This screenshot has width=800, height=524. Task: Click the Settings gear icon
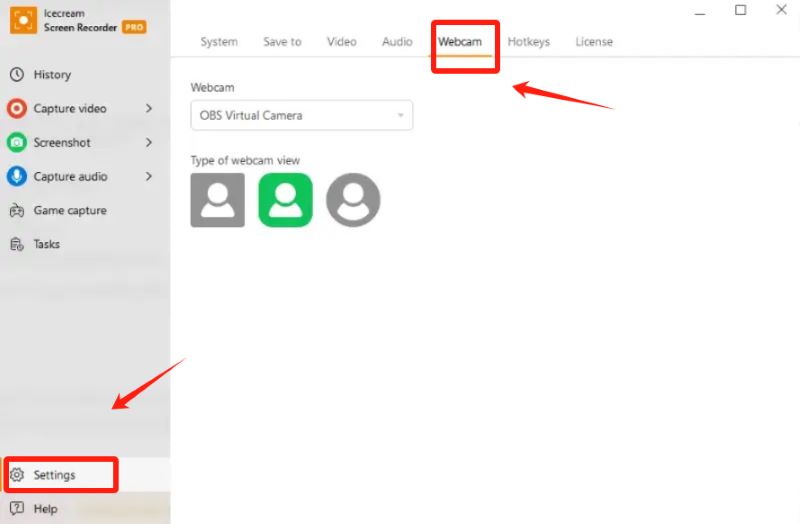[x=17, y=475]
